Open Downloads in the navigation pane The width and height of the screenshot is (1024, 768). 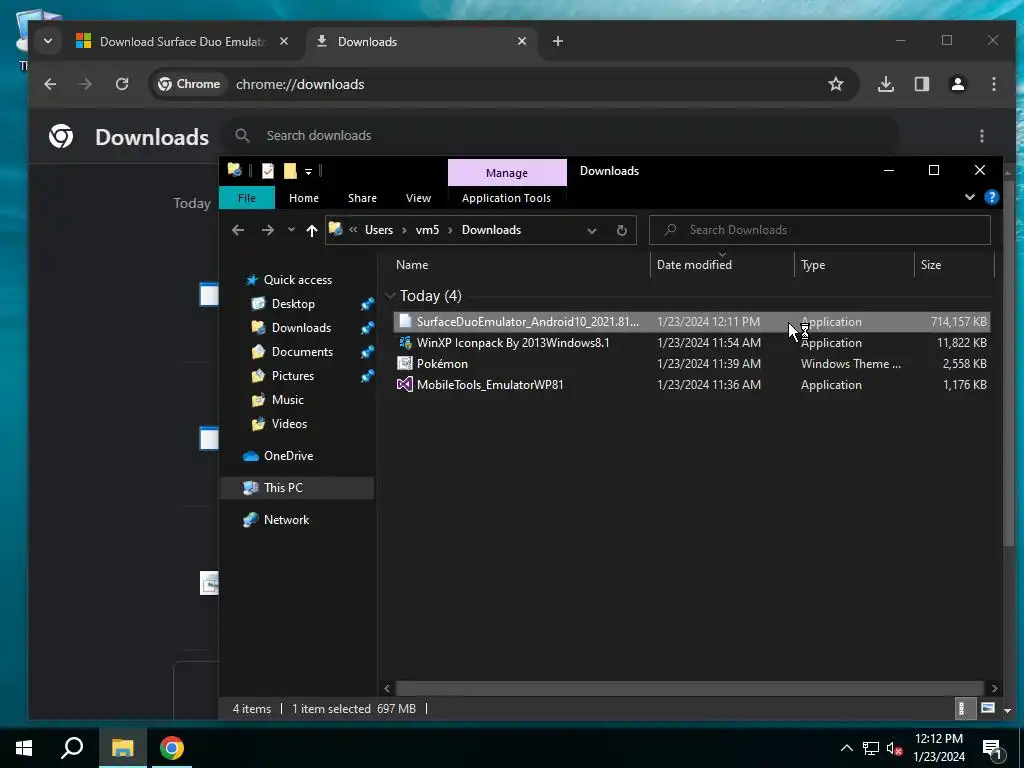pyautogui.click(x=301, y=328)
